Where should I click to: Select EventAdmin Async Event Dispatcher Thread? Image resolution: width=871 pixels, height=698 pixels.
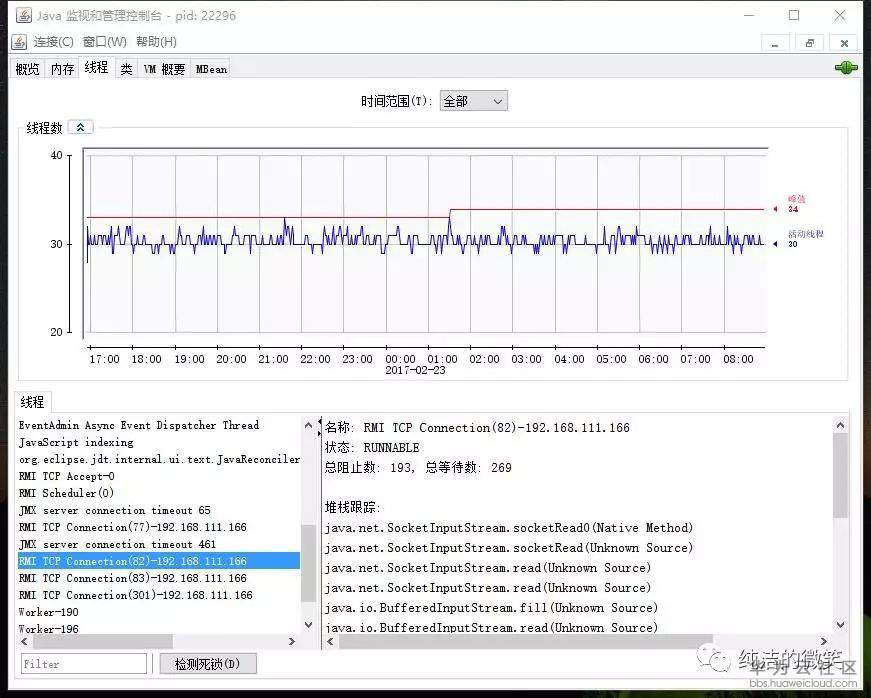pyautogui.click(x=159, y=425)
